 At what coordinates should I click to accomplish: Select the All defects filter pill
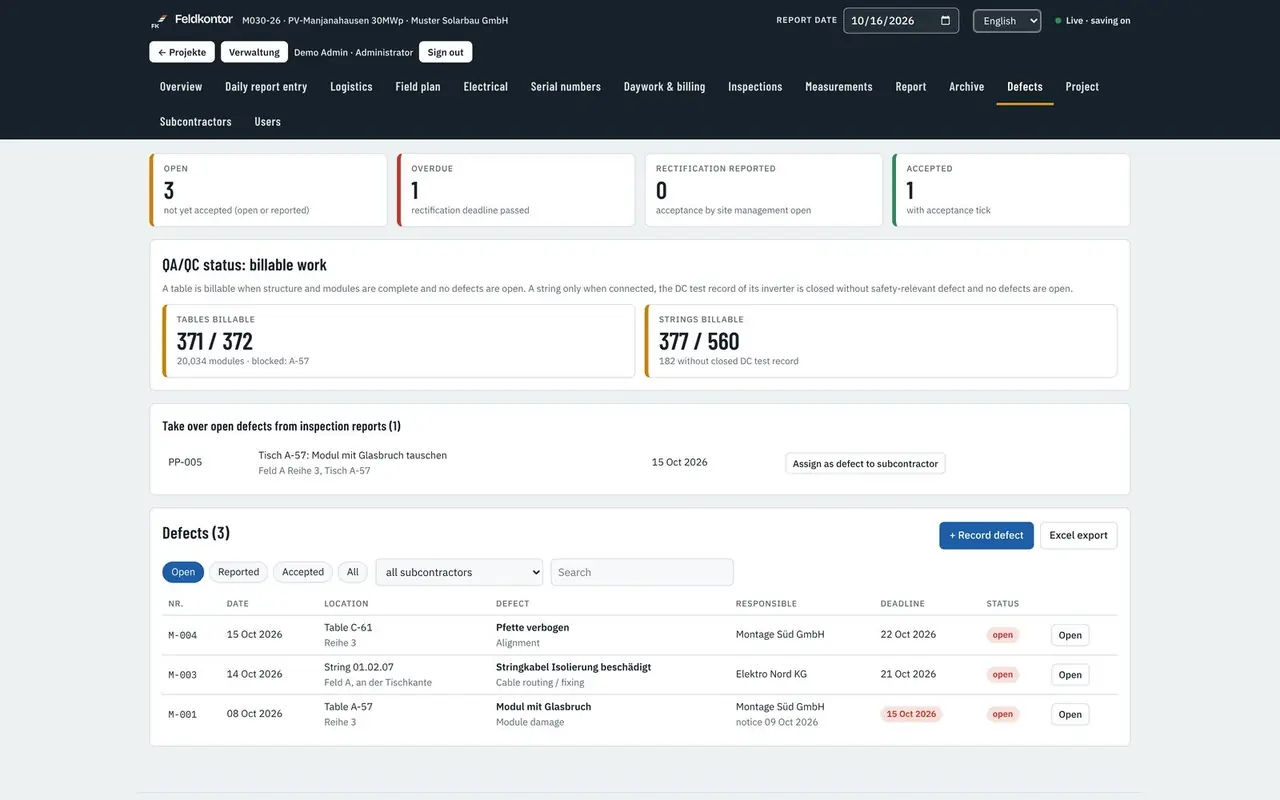352,572
